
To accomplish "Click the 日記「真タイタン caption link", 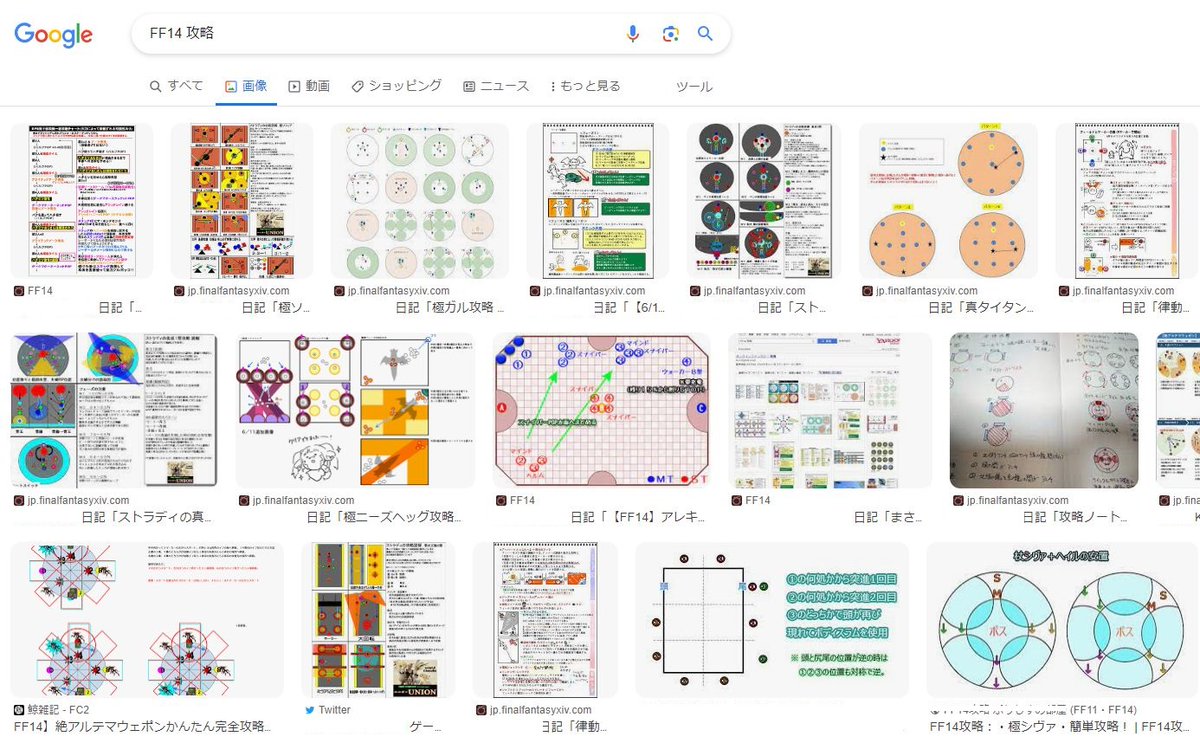I will click(x=979, y=308).
